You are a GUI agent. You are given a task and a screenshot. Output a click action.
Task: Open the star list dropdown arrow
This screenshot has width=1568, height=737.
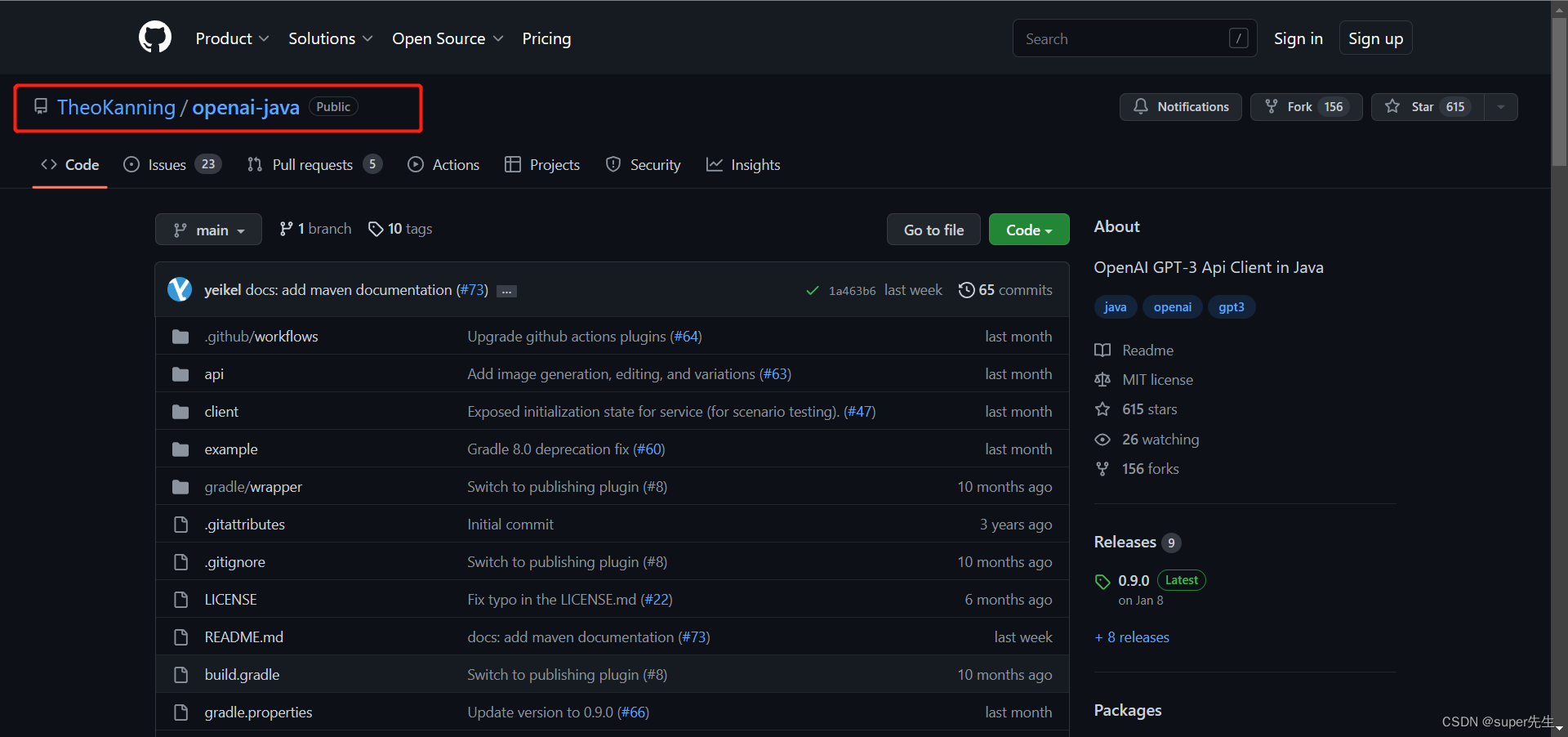point(1501,107)
